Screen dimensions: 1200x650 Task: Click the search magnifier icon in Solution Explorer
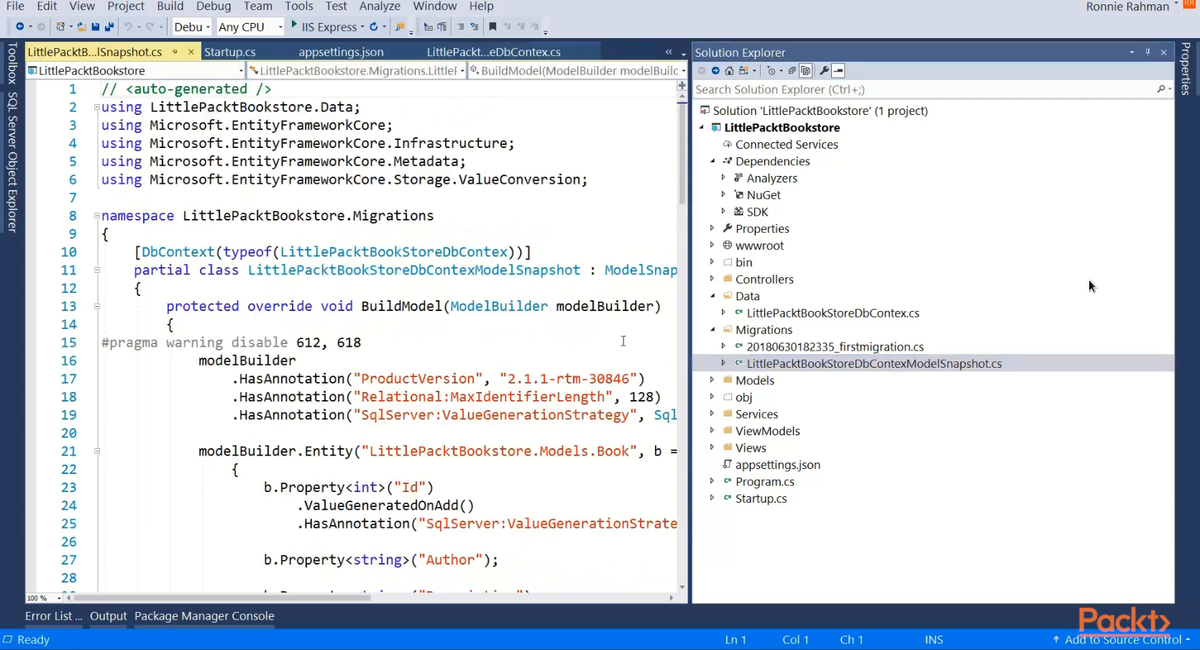1160,89
